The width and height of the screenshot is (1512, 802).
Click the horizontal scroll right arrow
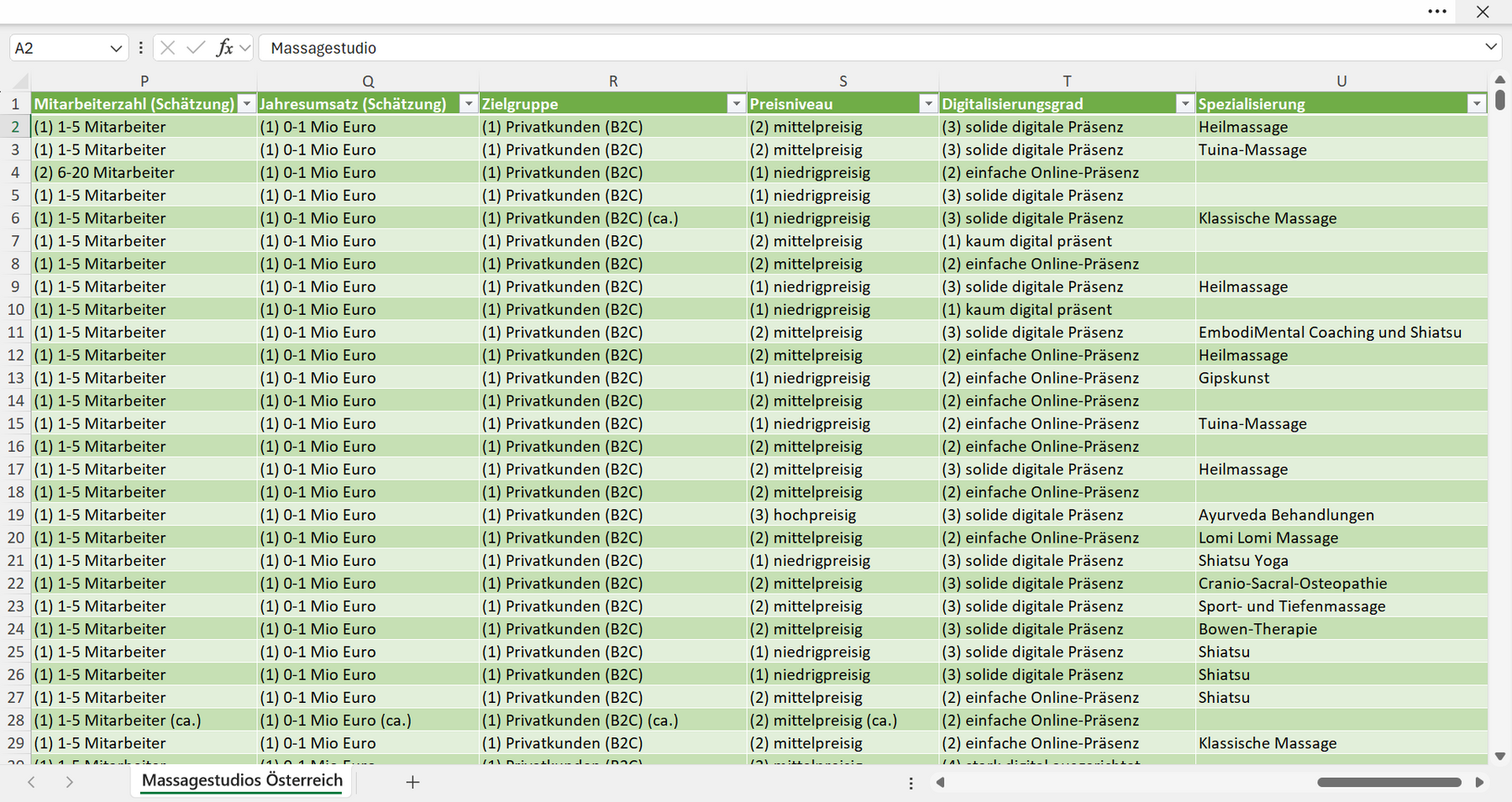[1479, 783]
